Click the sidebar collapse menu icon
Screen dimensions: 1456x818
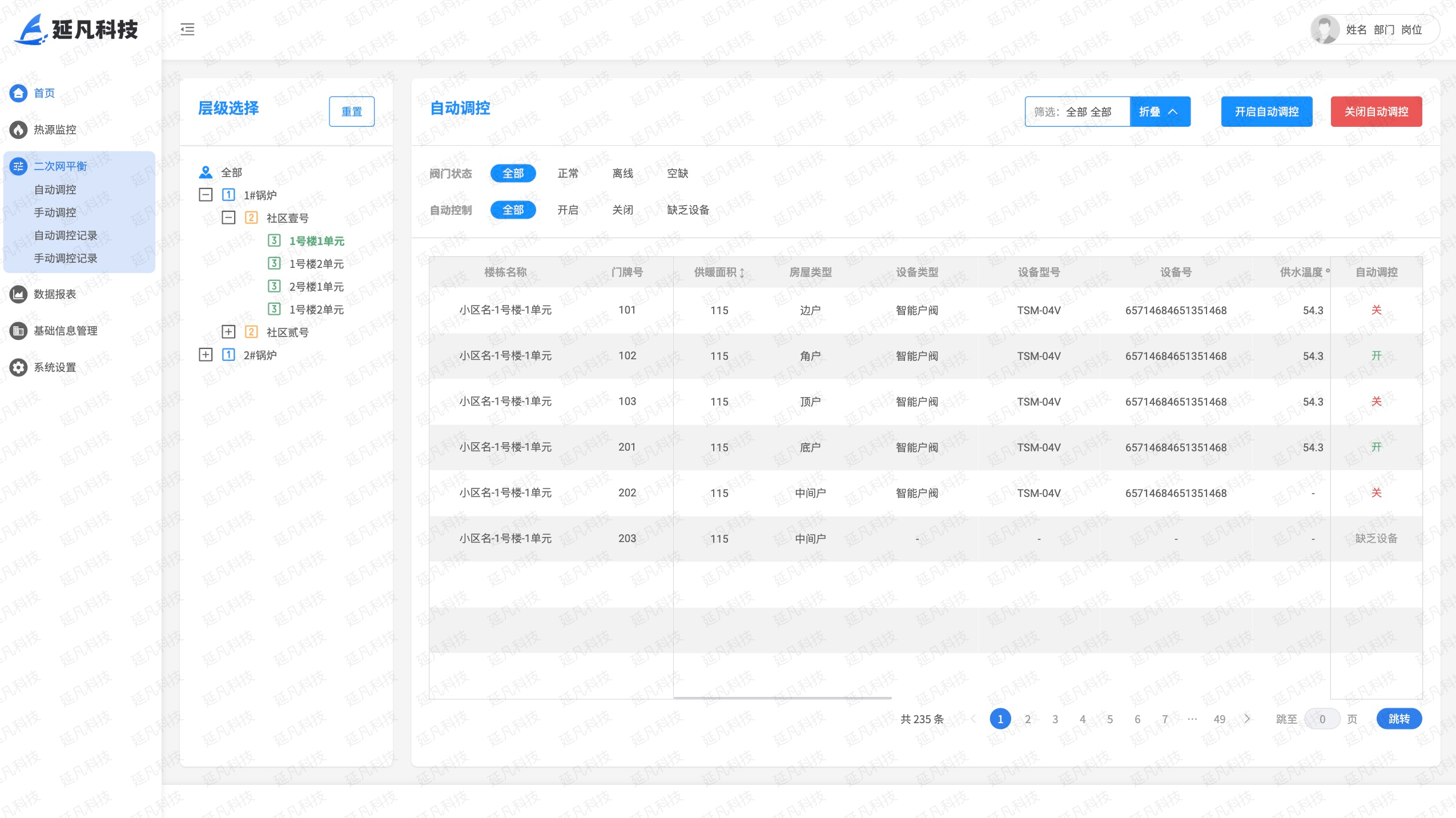tap(187, 30)
